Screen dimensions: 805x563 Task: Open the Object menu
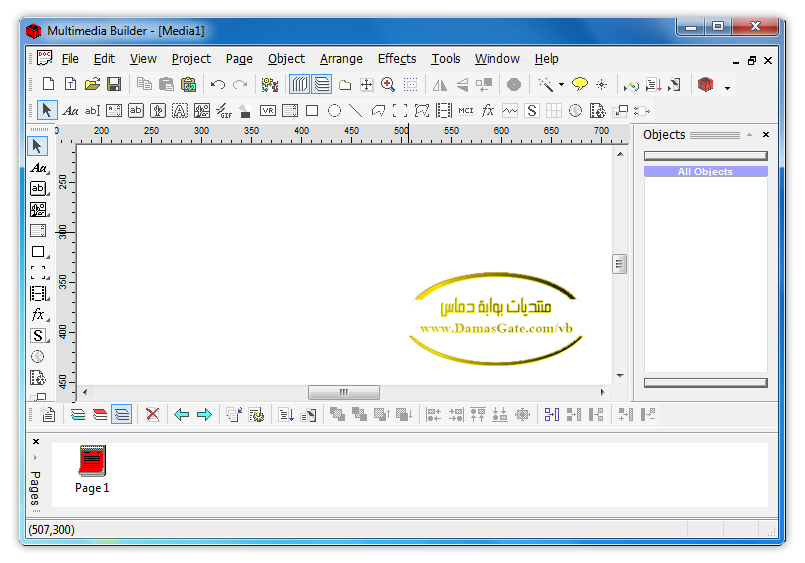tap(286, 59)
